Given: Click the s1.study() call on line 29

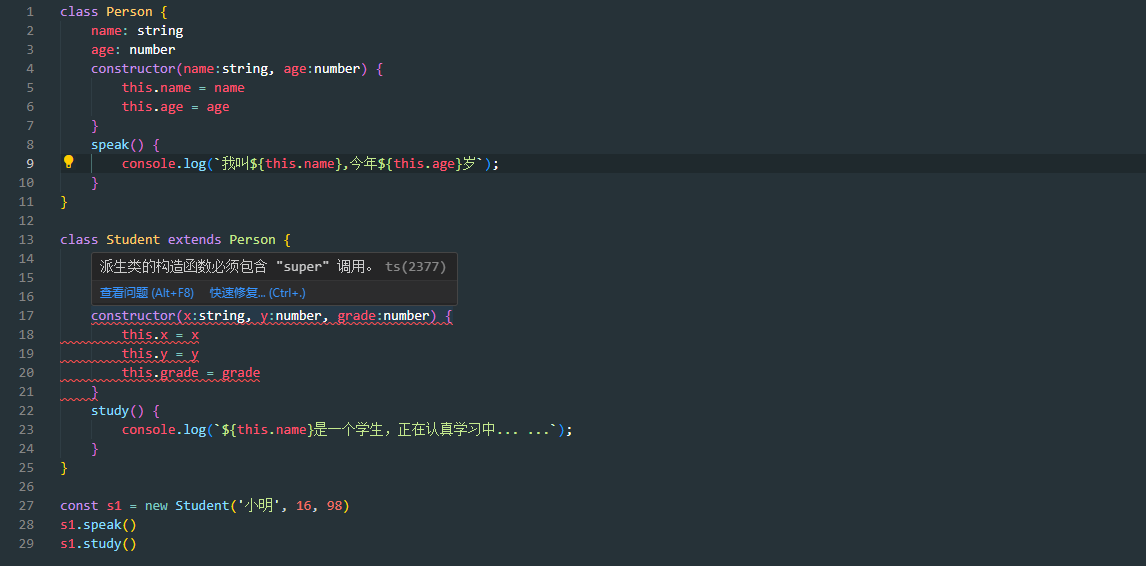Looking at the screenshot, I should coord(98,543).
